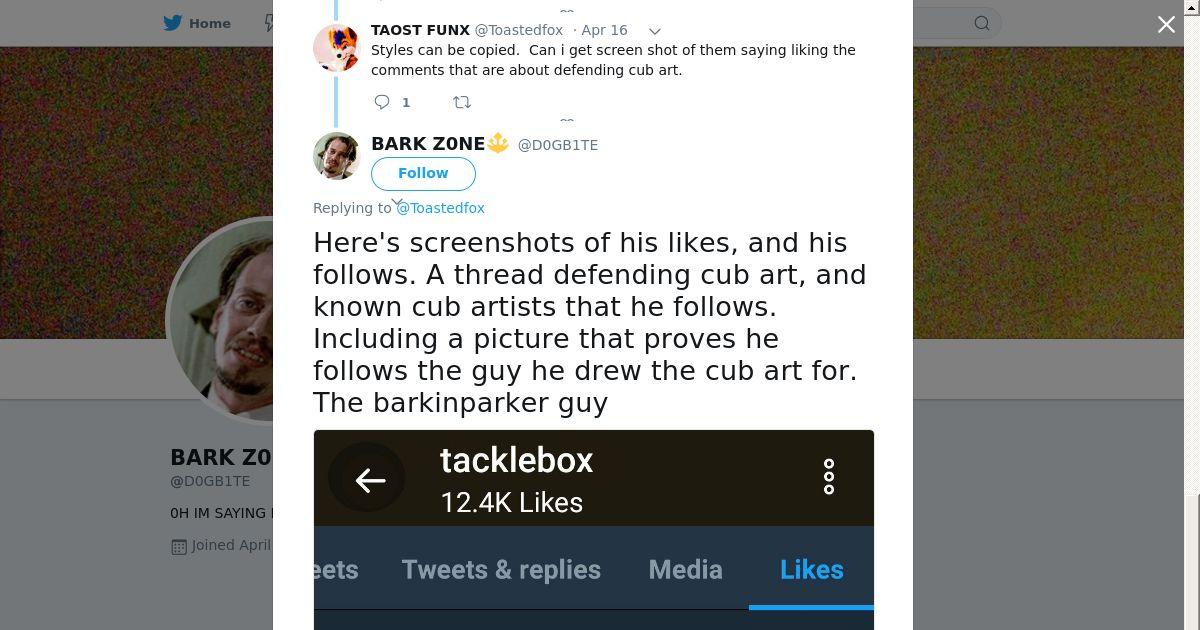Click the calendar icon beside Joined April

(x=179, y=546)
